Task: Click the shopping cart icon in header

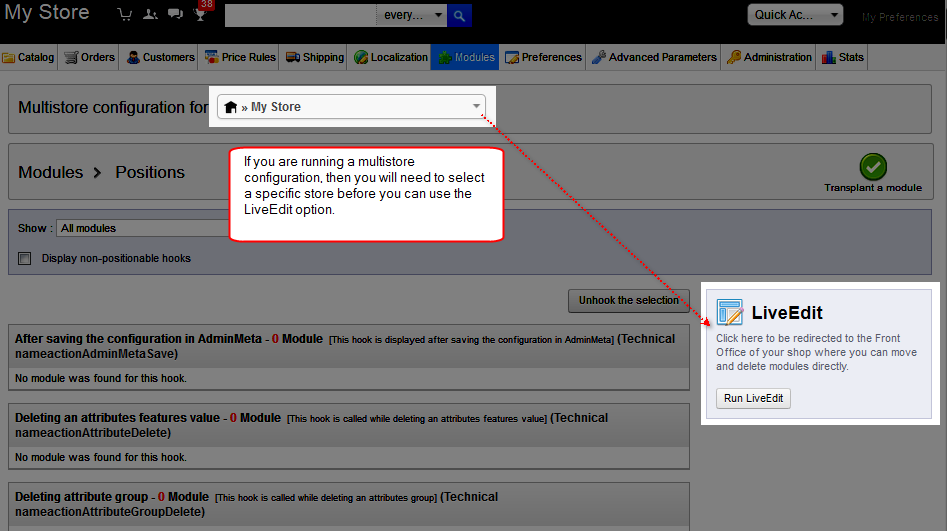Action: coord(125,15)
